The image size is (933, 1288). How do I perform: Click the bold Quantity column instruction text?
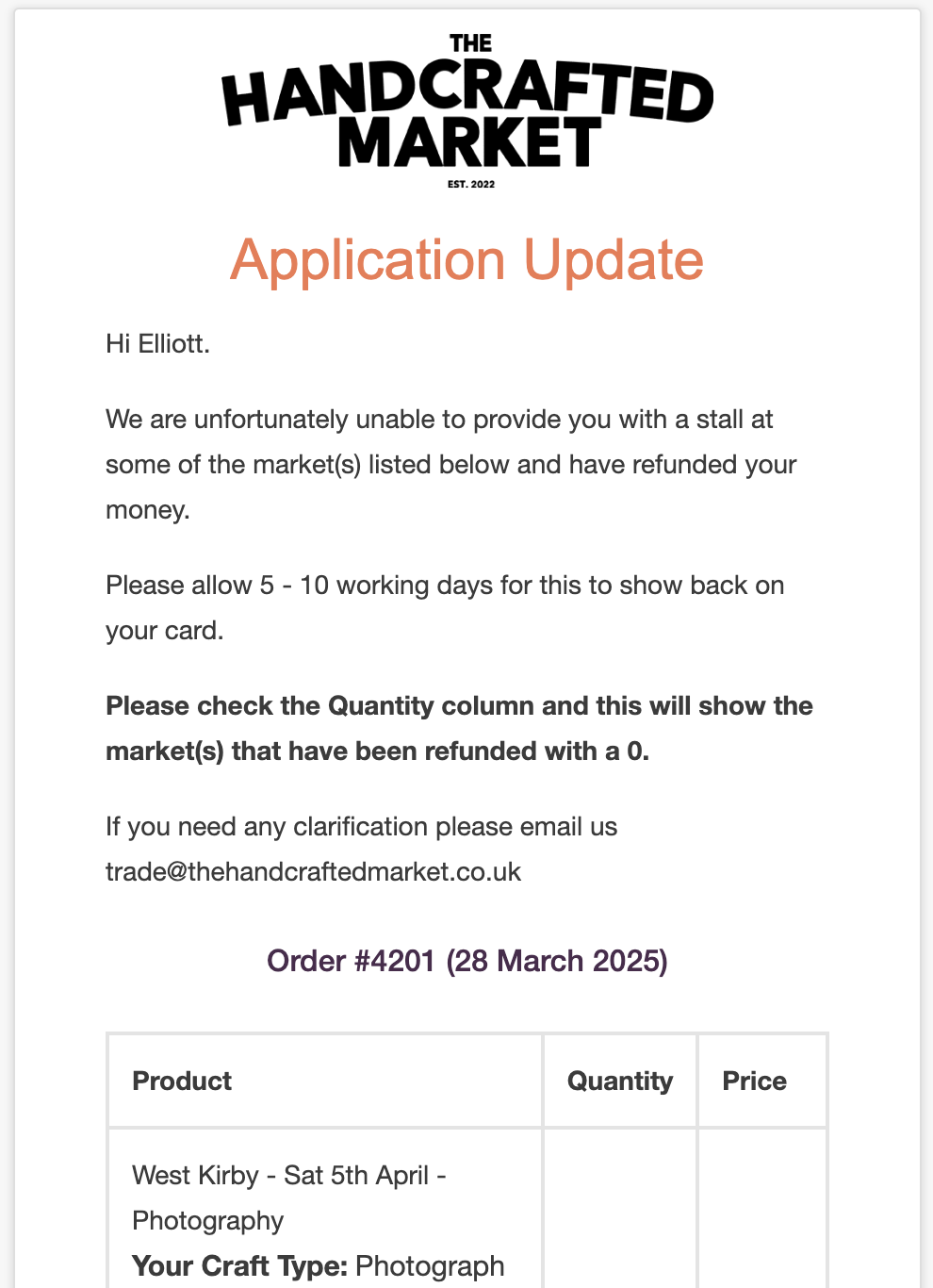[x=459, y=728]
